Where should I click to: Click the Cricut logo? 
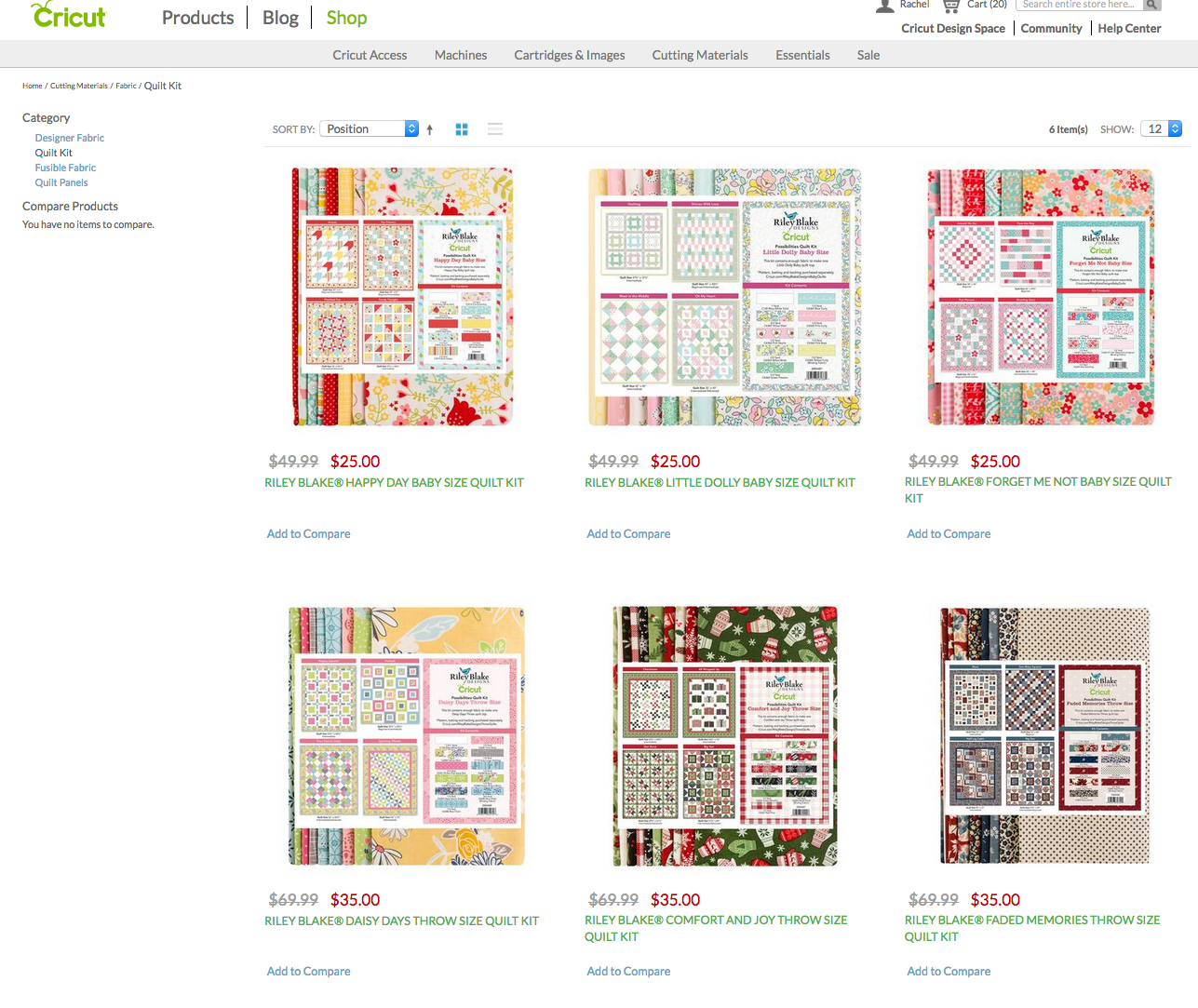[69, 16]
